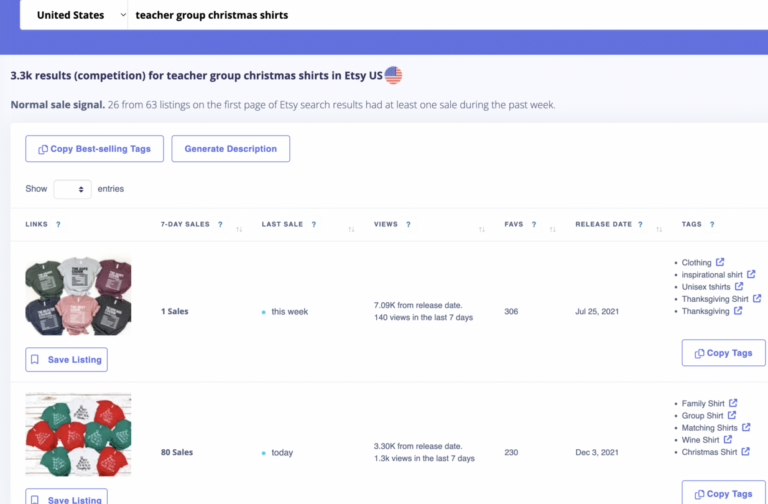
Task: Click the Copy Best-selling Tags button
Action: (x=94, y=149)
